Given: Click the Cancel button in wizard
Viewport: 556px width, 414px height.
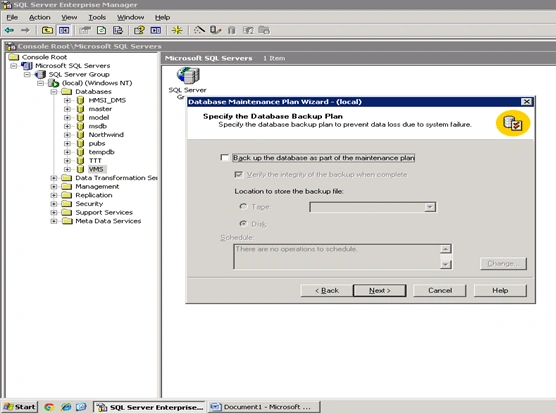Looking at the screenshot, I should [x=440, y=291].
